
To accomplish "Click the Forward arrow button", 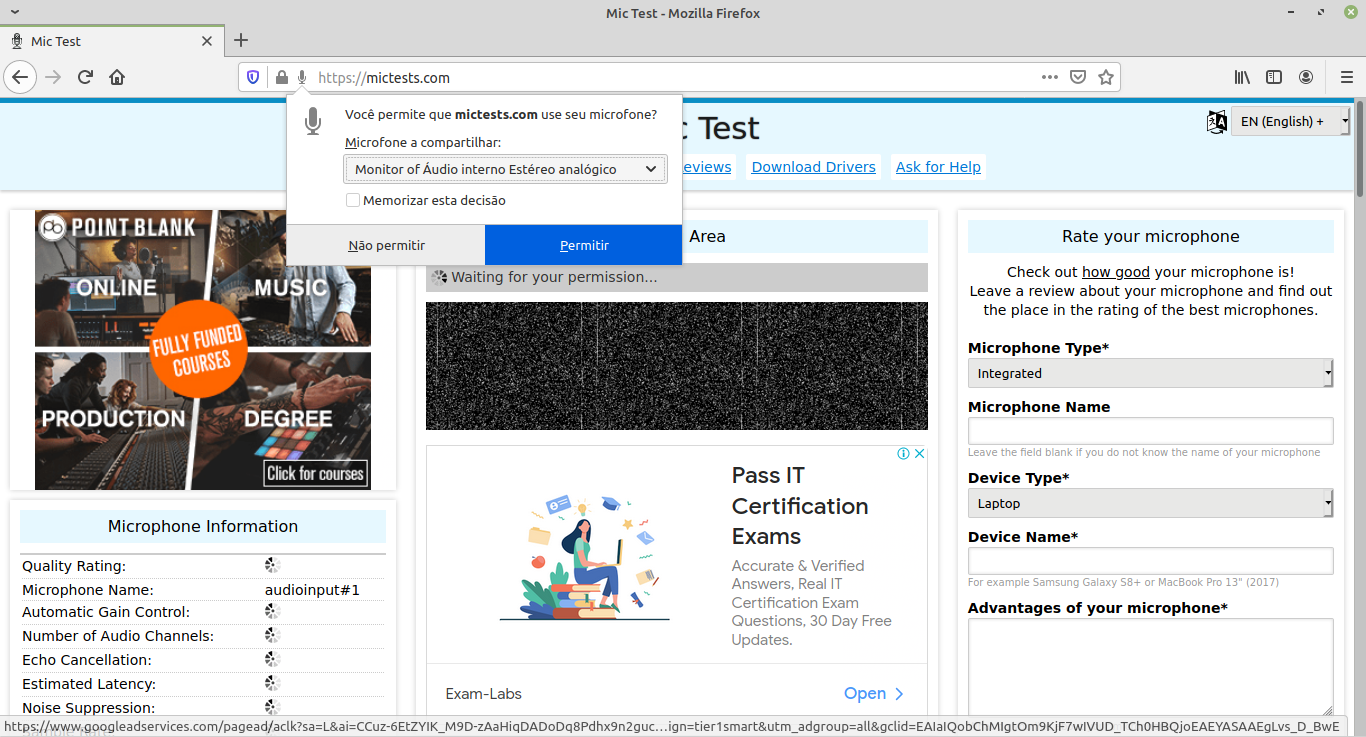I will pos(53,77).
